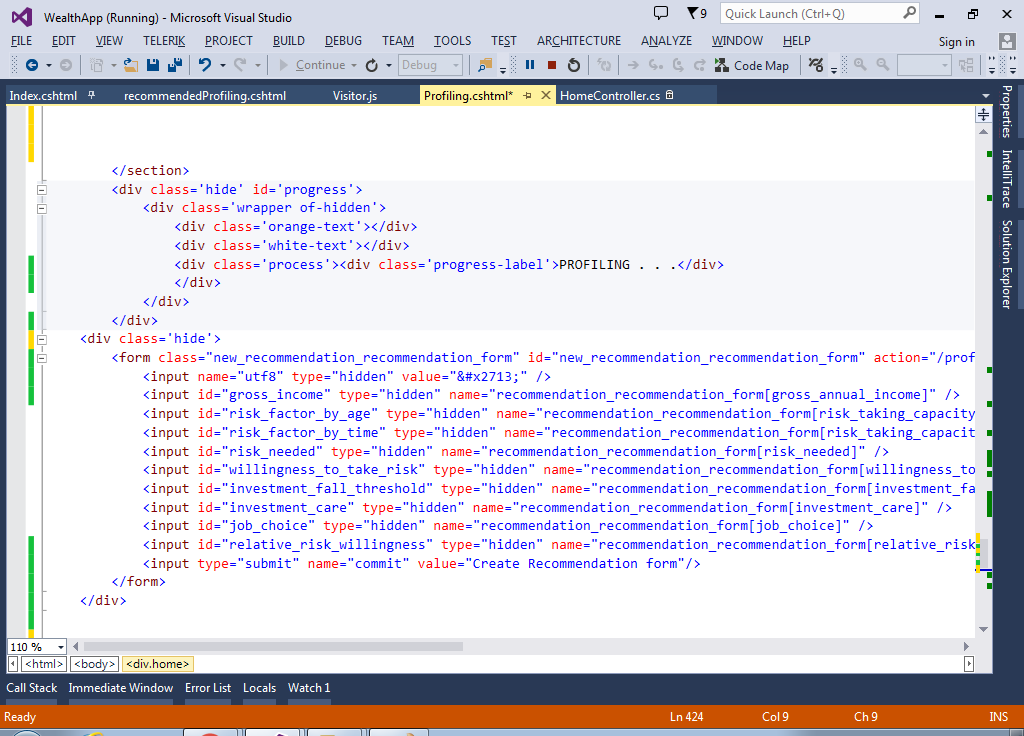Open the Error List tab

click(208, 688)
